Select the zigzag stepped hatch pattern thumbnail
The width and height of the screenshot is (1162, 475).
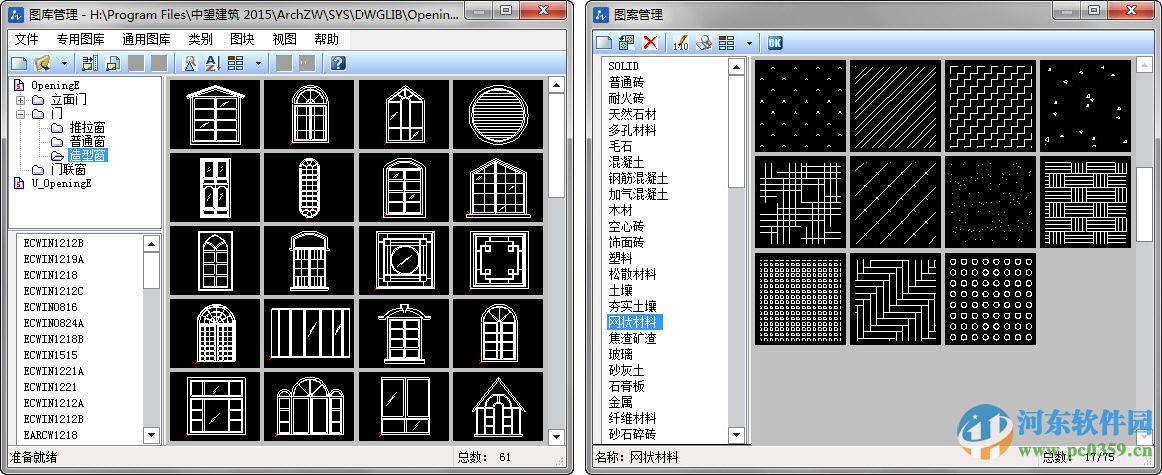(x=990, y=106)
